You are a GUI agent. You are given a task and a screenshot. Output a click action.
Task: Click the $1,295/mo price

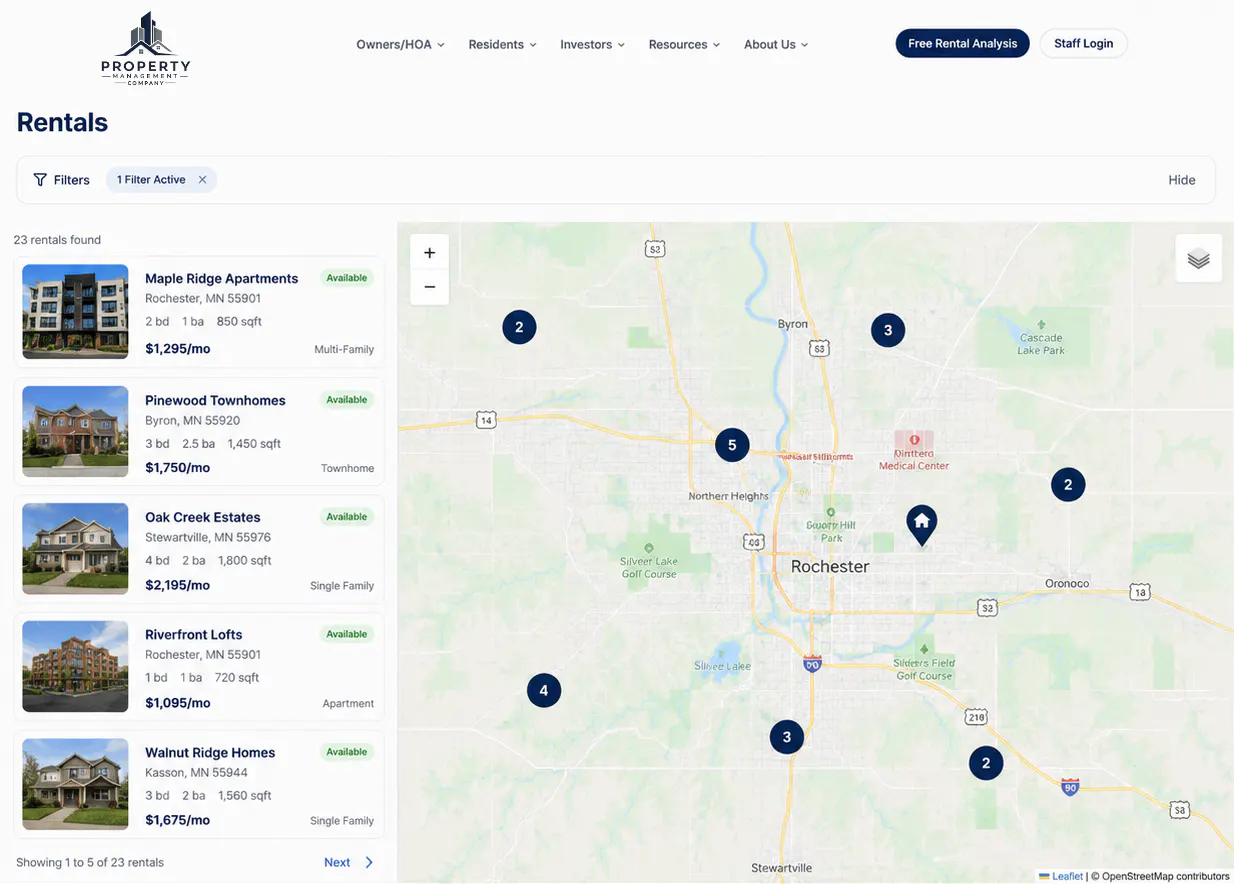click(177, 349)
